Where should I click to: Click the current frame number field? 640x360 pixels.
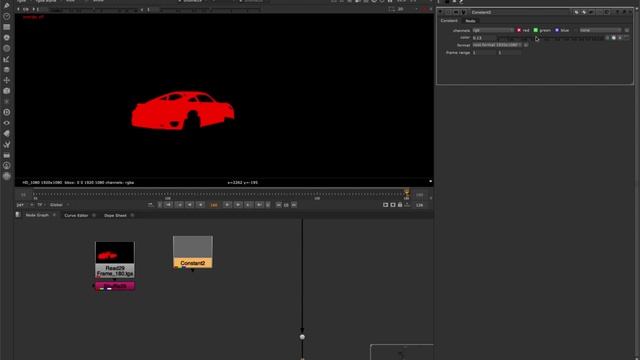(214, 205)
